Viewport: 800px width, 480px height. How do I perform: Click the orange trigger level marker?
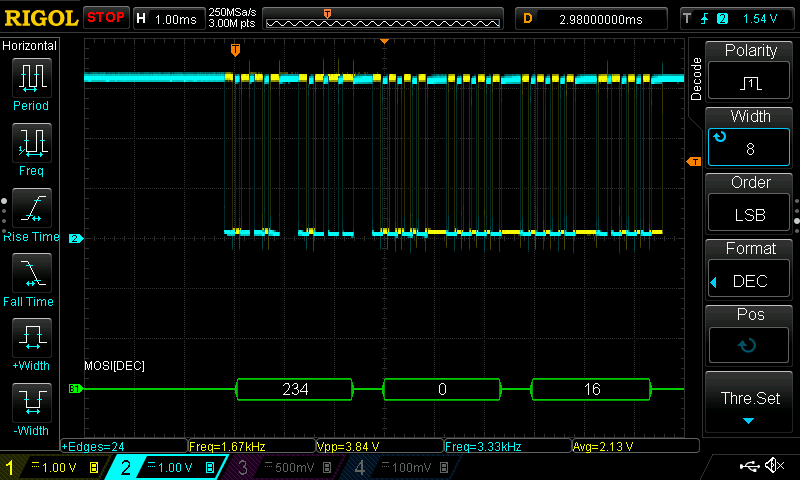[x=692, y=162]
